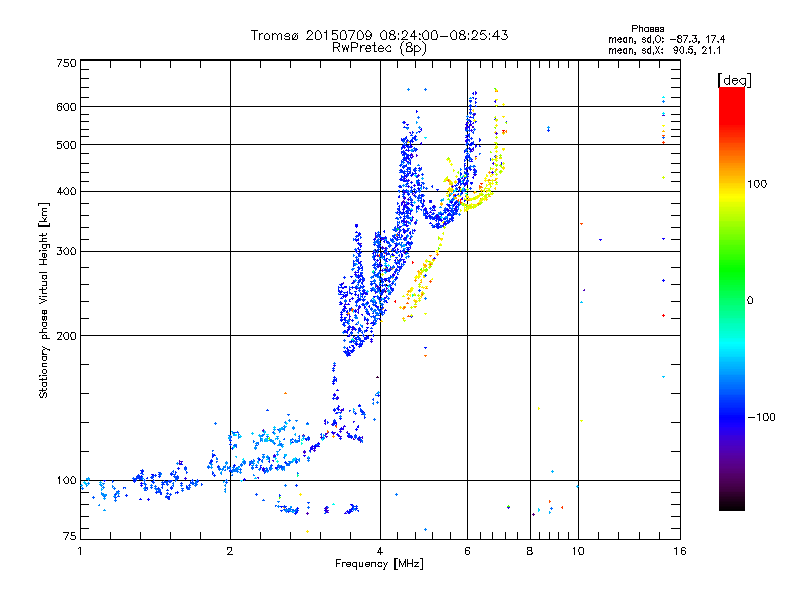Click the '-100' colorbar tick label
800x600 pixels.
click(x=761, y=417)
